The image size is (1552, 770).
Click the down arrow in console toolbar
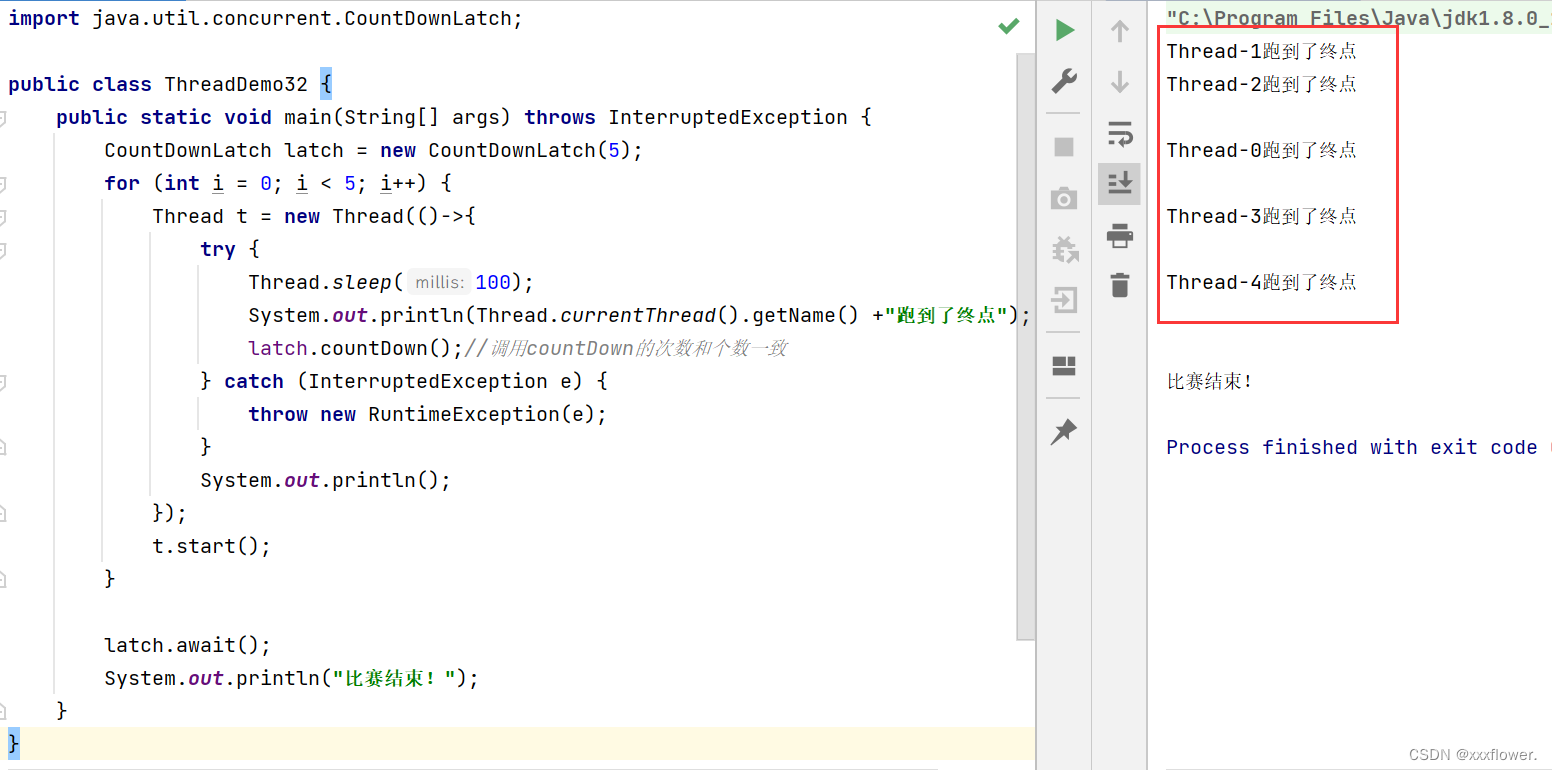pyautogui.click(x=1120, y=82)
